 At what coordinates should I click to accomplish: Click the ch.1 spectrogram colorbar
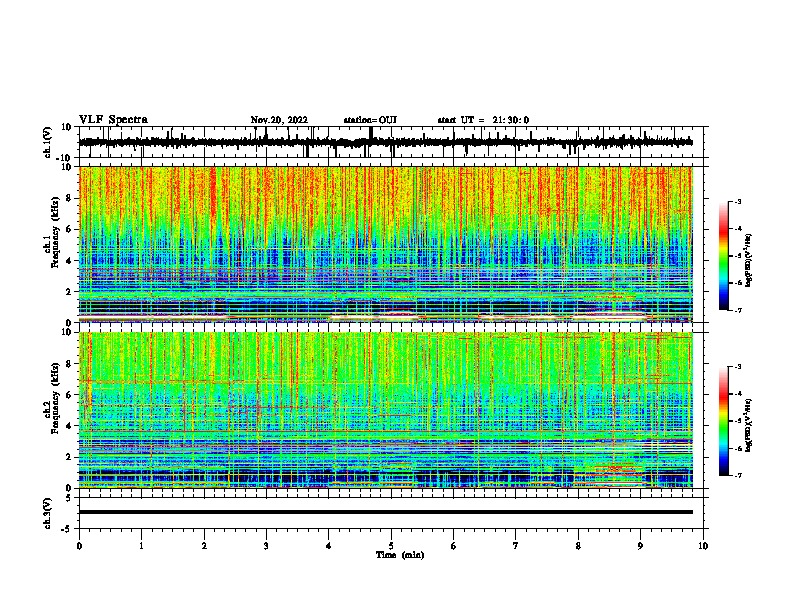[723, 256]
